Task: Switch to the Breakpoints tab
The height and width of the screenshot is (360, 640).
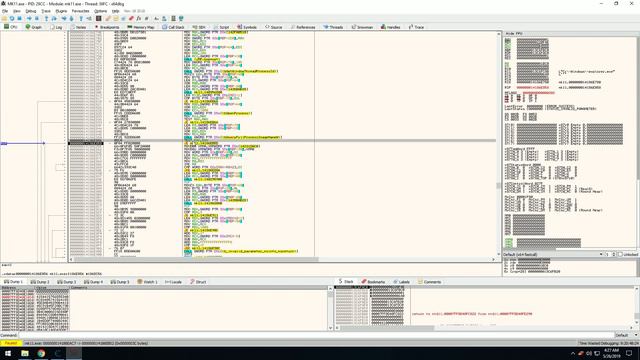Action: pos(107,27)
